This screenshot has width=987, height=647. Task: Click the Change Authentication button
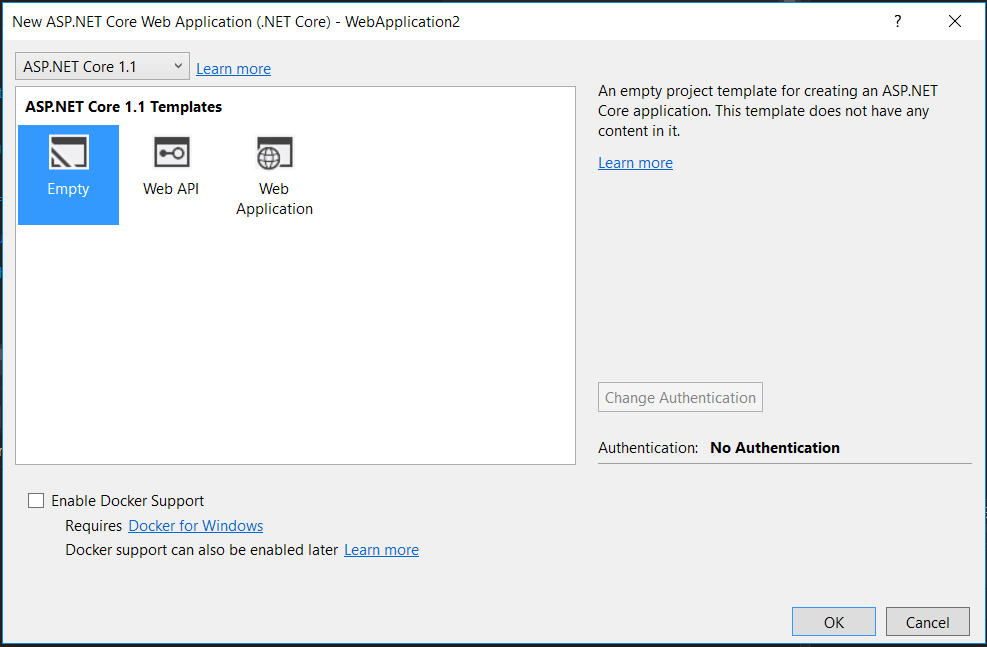680,397
